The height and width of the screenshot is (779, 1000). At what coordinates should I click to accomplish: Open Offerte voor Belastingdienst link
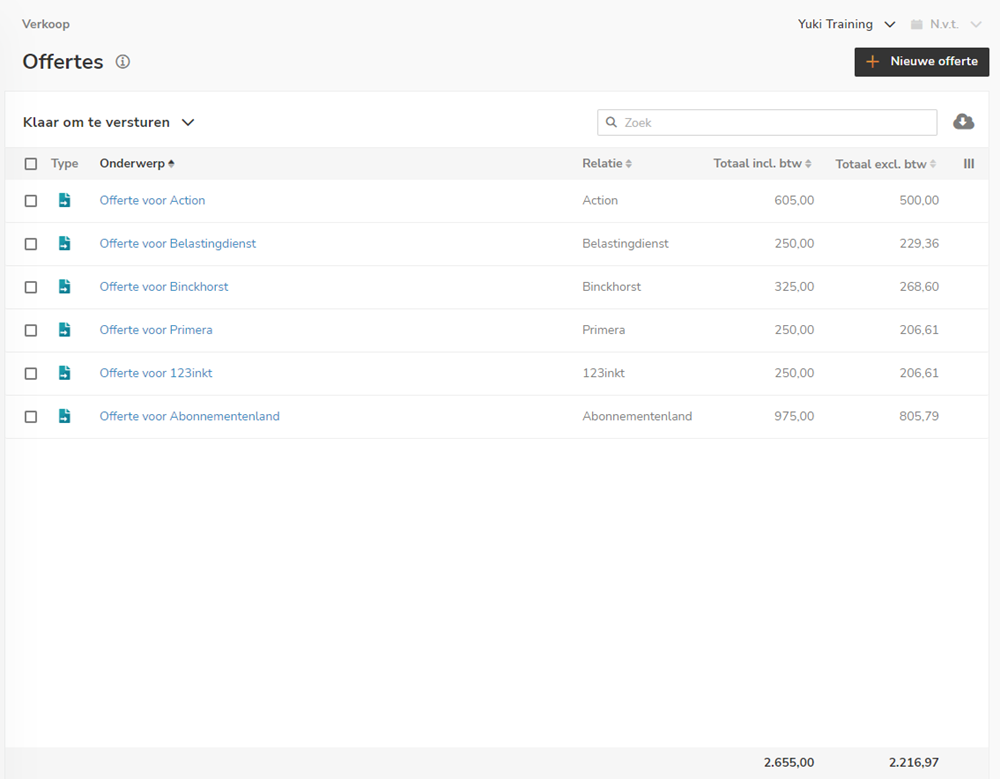click(x=177, y=244)
